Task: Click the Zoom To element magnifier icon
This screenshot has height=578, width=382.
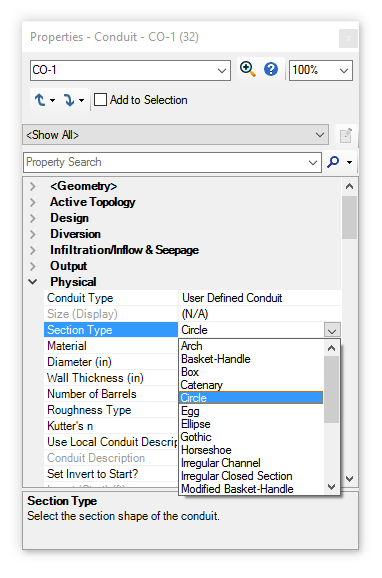Action: (x=247, y=69)
